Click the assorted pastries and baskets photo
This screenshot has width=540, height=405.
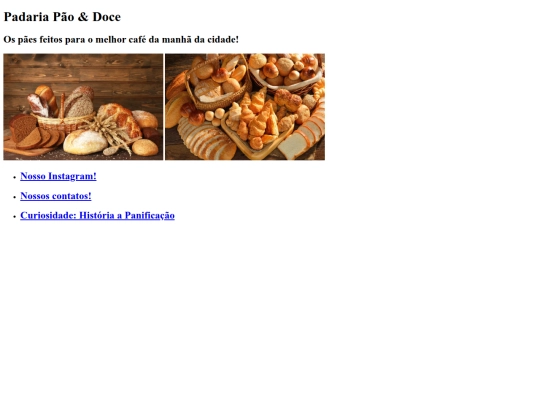tap(245, 107)
